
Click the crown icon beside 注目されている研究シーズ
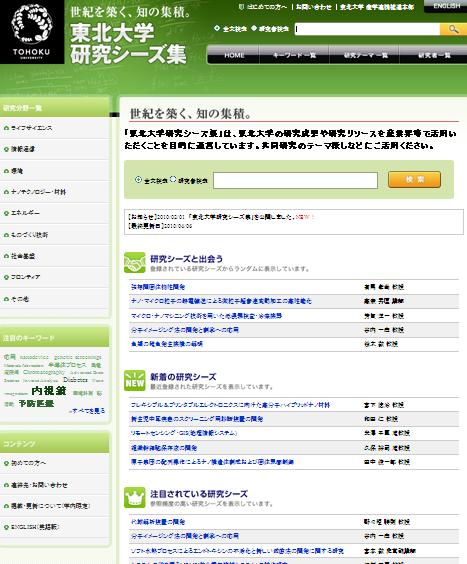tap(135, 497)
